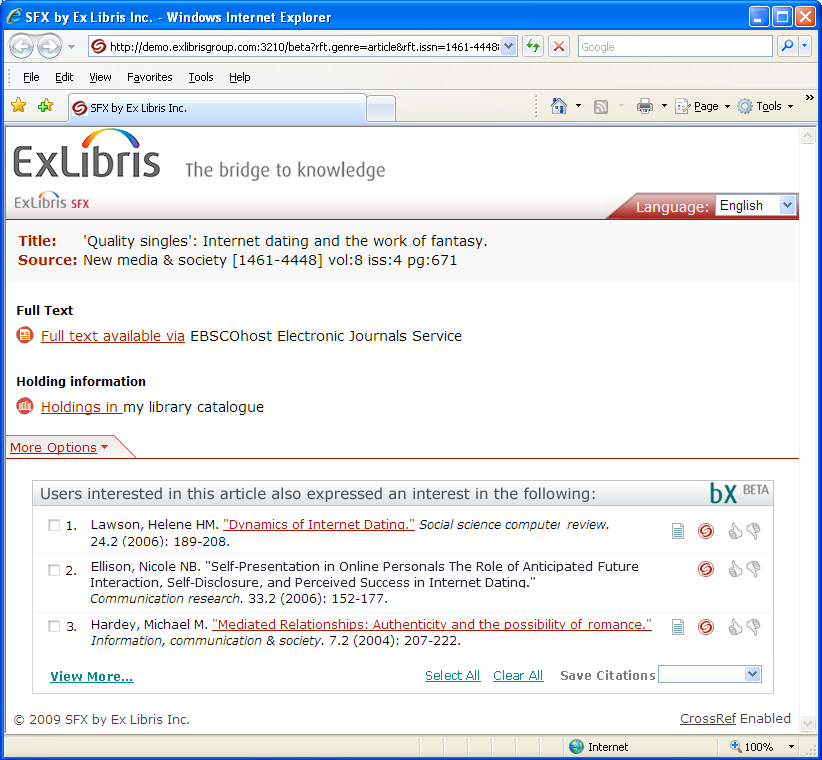Click SFX icon for Lawson citation

point(706,531)
